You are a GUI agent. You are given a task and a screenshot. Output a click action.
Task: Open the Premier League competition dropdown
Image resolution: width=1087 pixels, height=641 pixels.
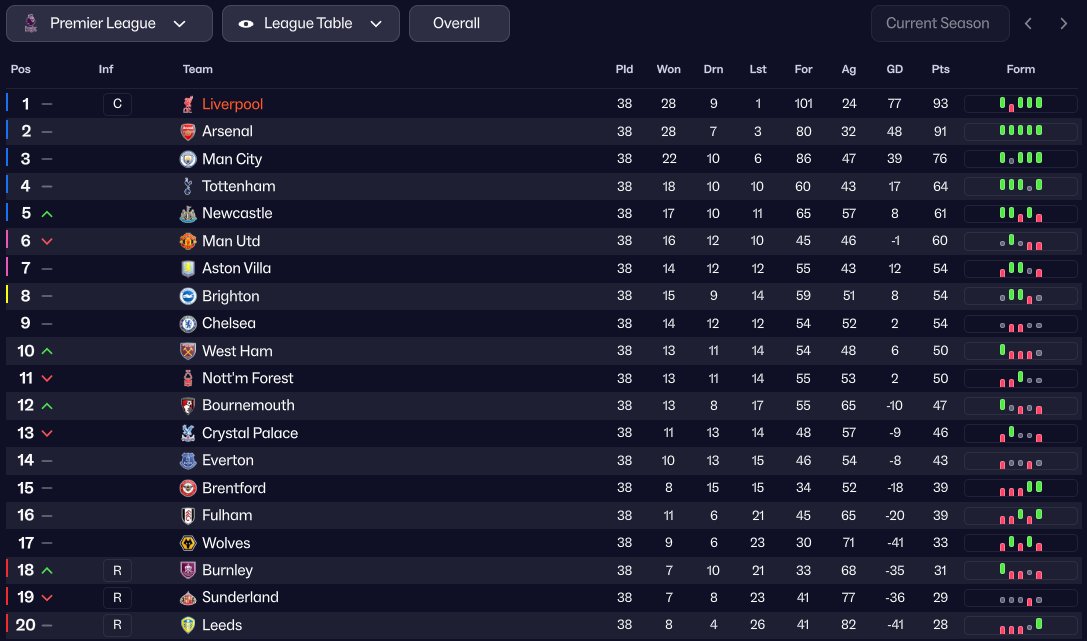coord(109,23)
